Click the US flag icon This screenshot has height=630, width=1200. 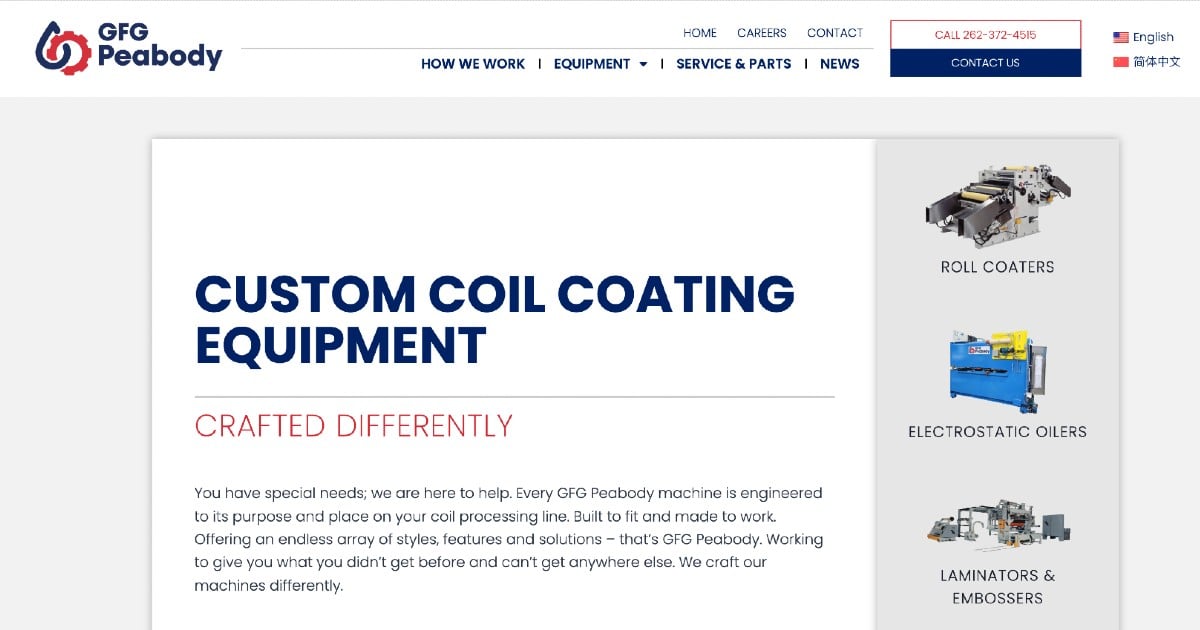point(1121,37)
